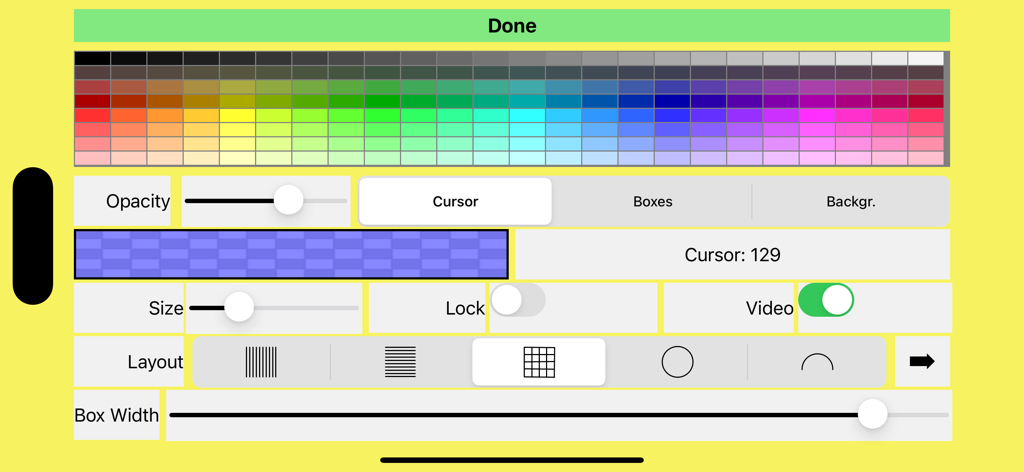Choose the bright pure red swatch
This screenshot has width=1024, height=472.
pos(93,116)
